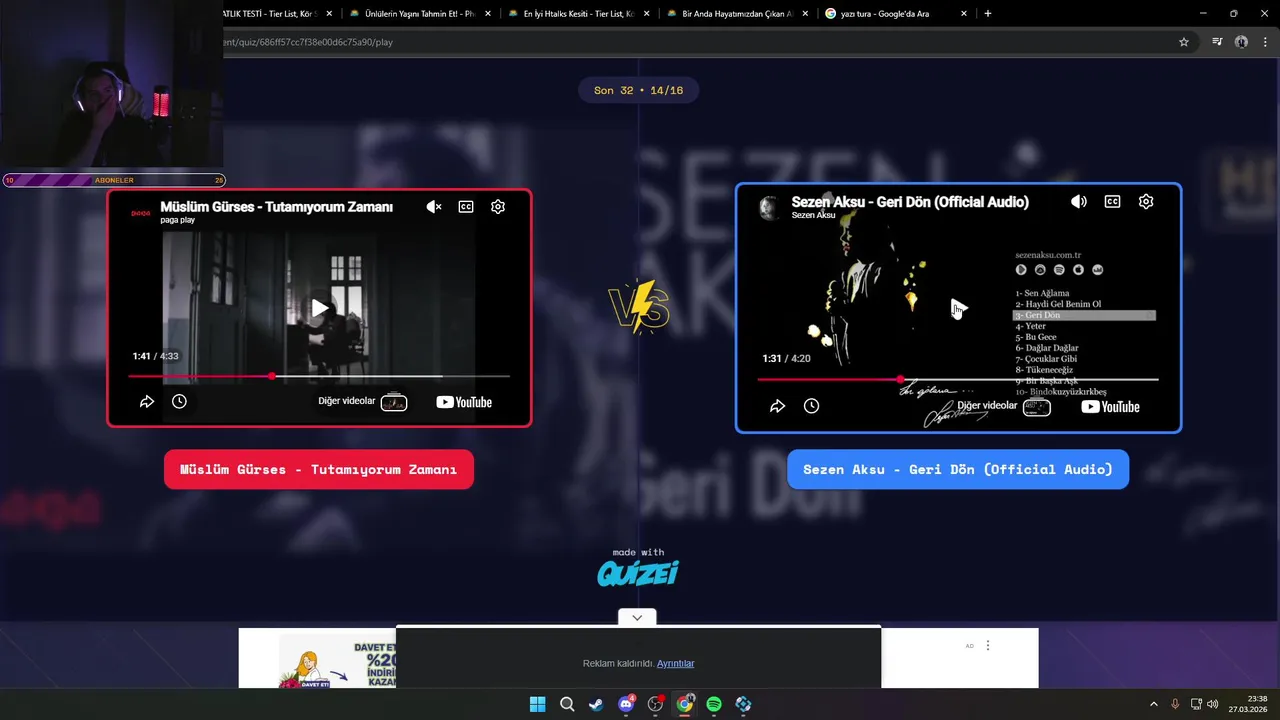Click Müslüm Gürses video title link
Screen dimensions: 1280x720
(276, 207)
